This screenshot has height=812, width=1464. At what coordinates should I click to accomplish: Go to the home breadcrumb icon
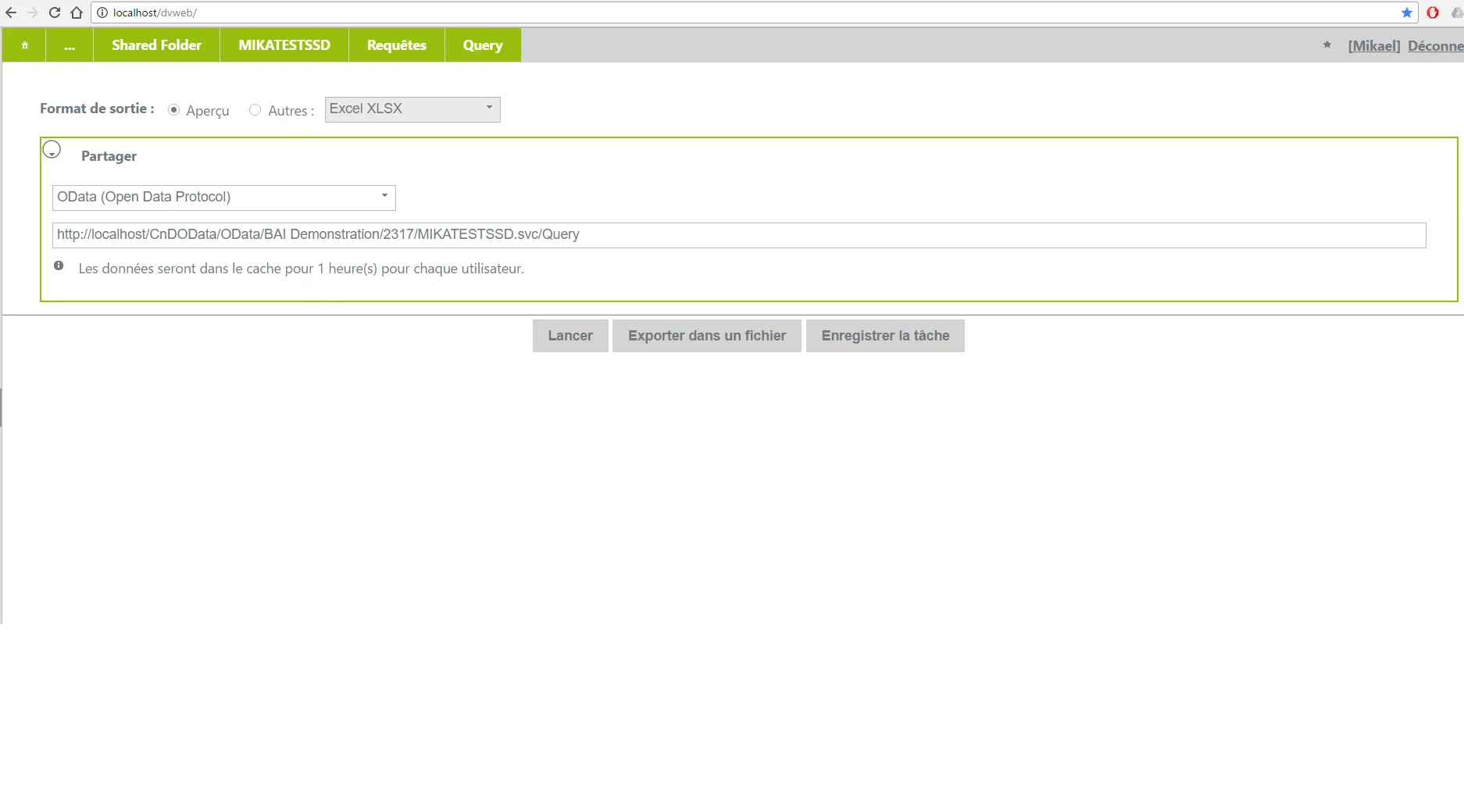click(x=24, y=45)
